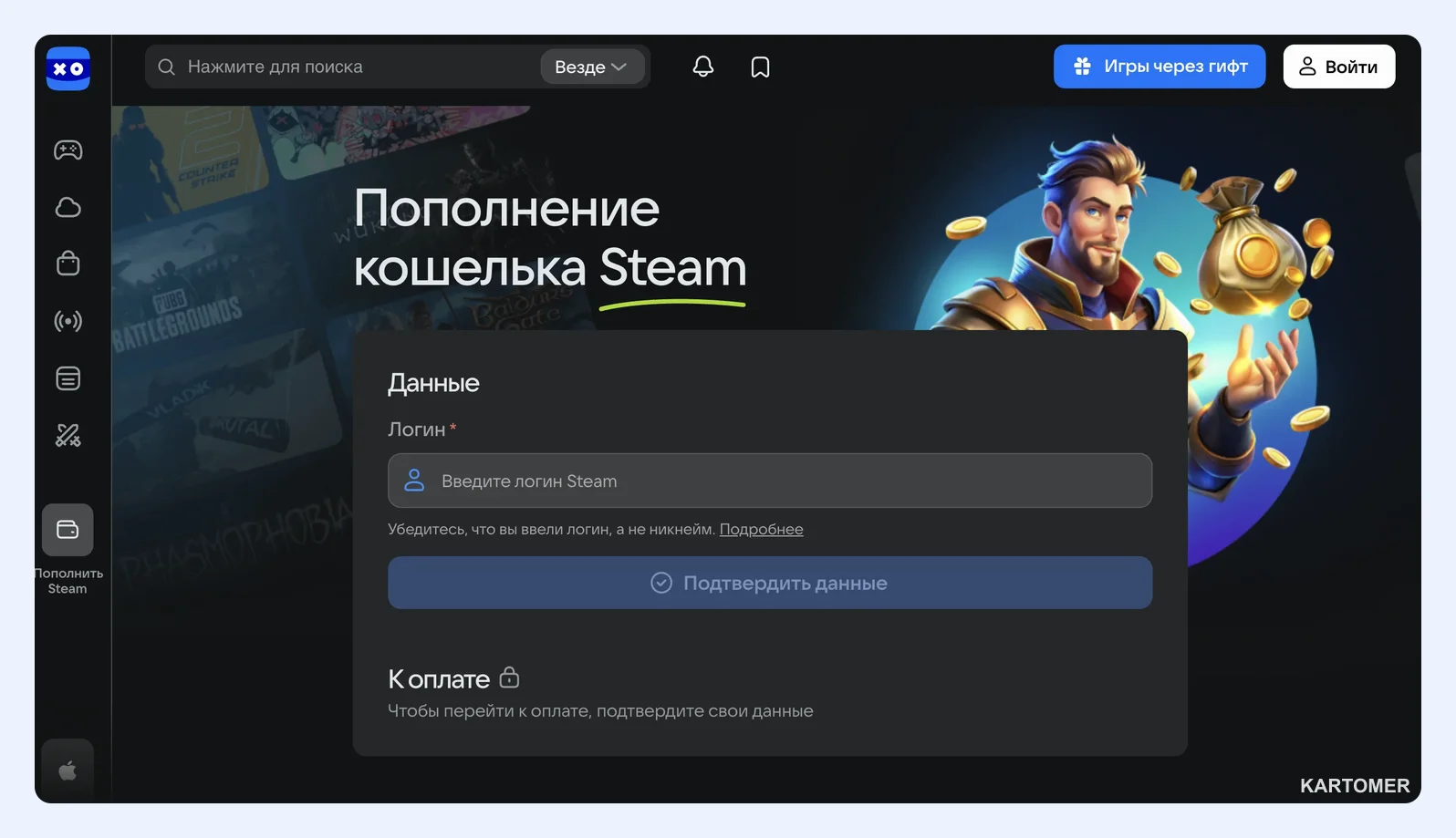The height and width of the screenshot is (838, 1456).
Task: Click the Подтвердить данные button
Action: (x=770, y=583)
